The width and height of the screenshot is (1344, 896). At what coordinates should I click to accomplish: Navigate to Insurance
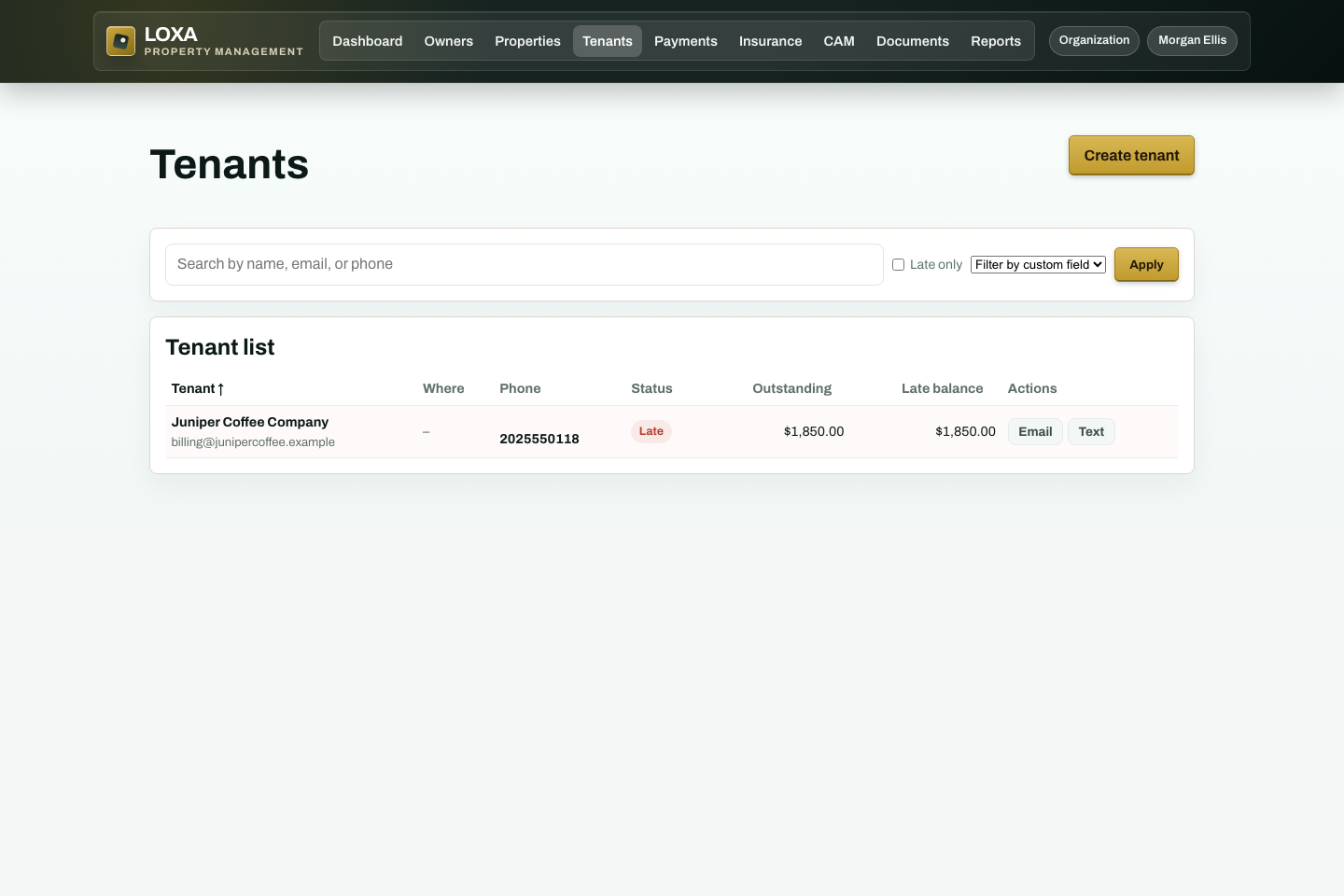[771, 41]
